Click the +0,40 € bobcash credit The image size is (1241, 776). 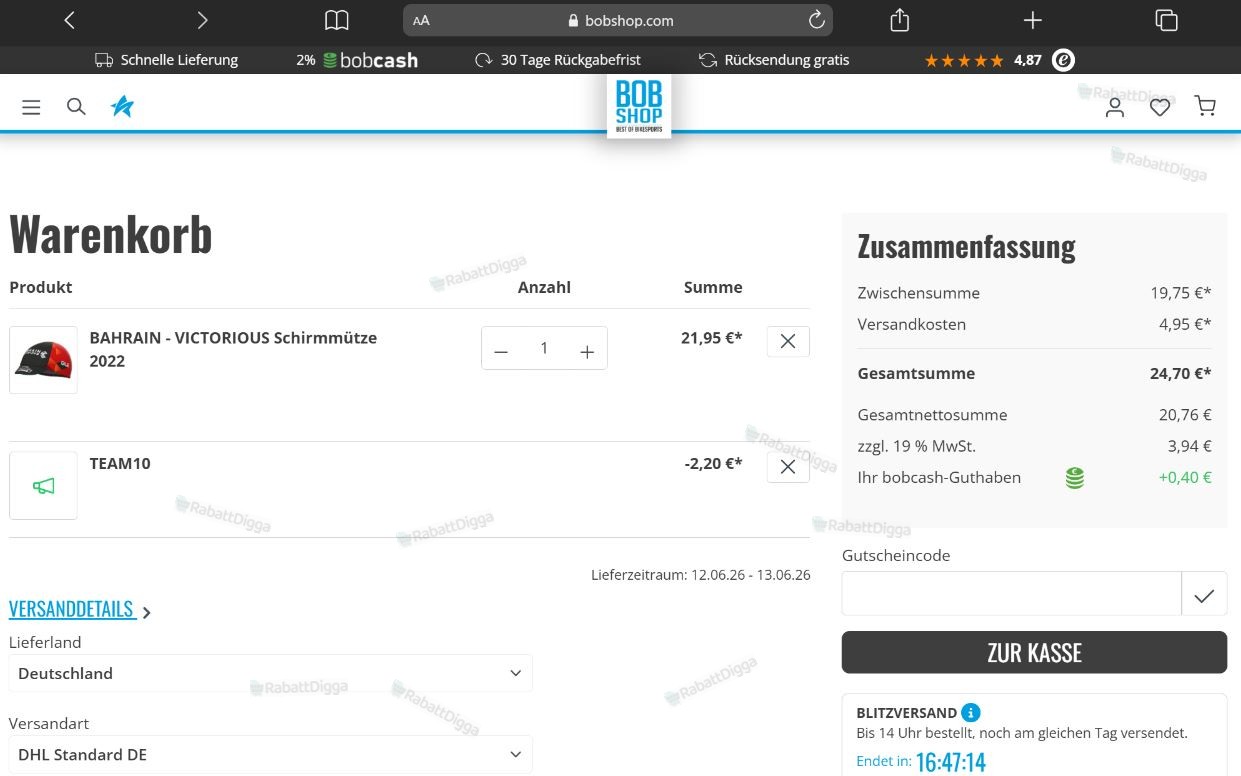pyautogui.click(x=1185, y=477)
